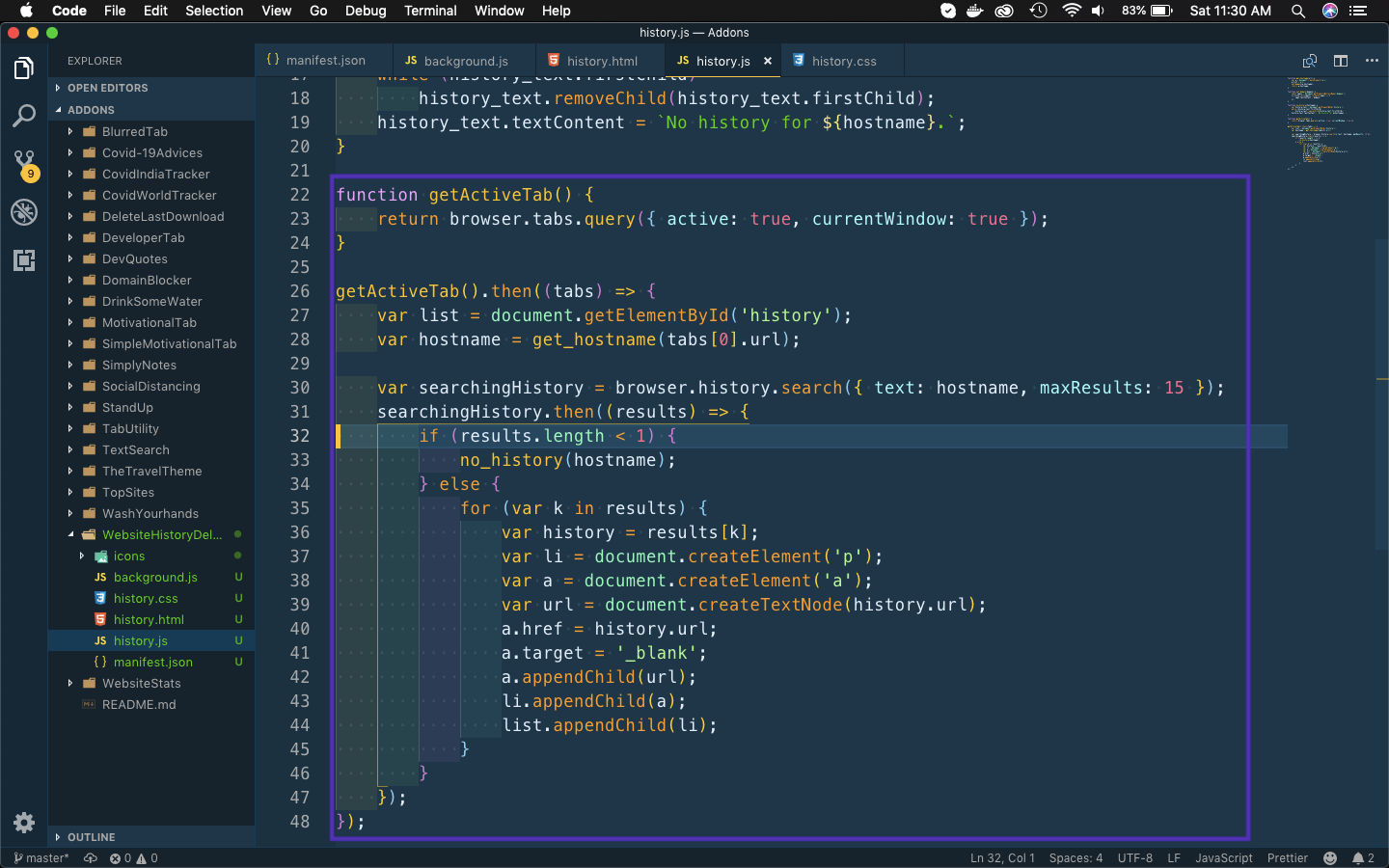
Task: Click battery status showing 83%
Action: 1147,11
